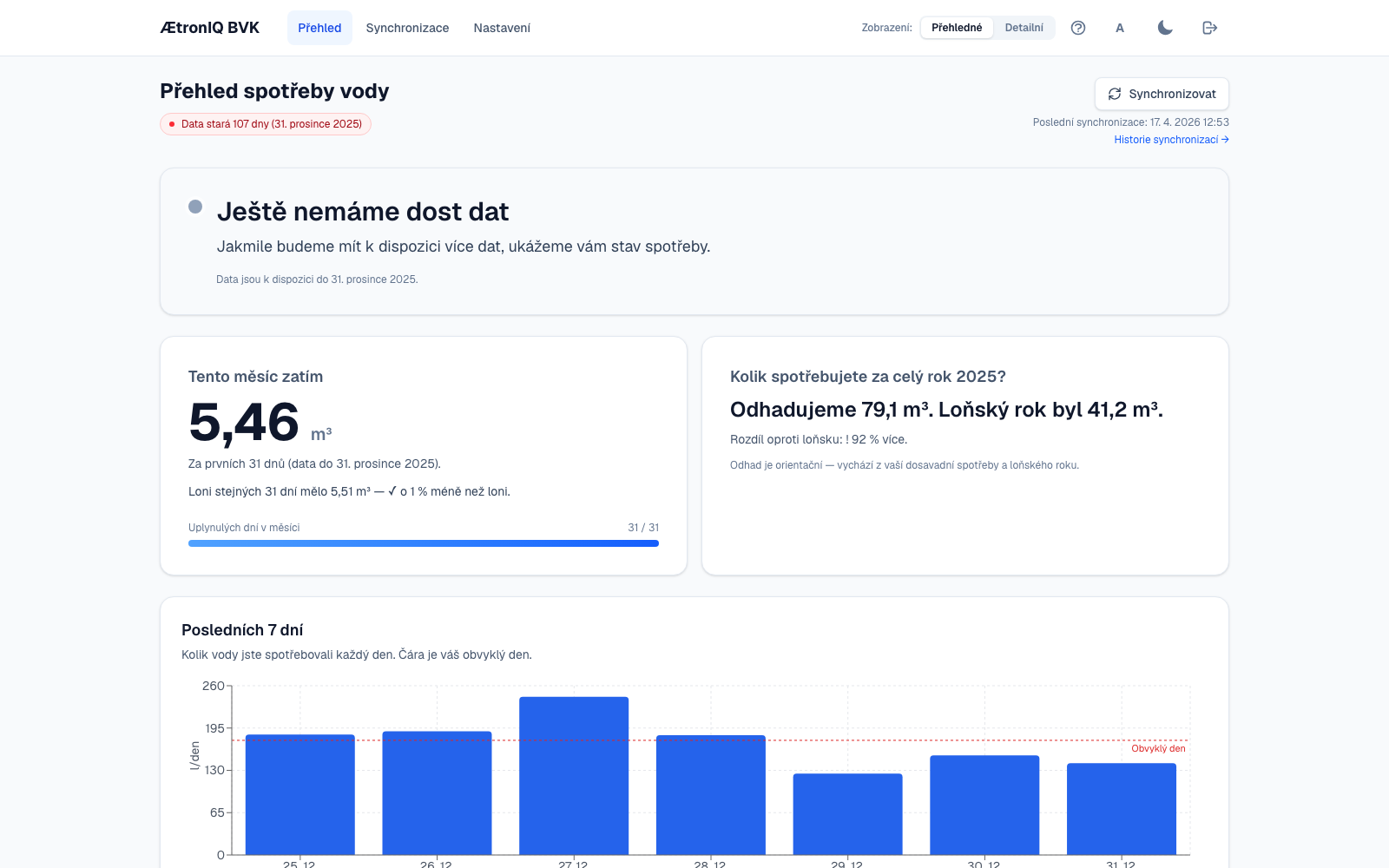Click the 'Tento měsíc zatím' label

pyautogui.click(x=255, y=377)
